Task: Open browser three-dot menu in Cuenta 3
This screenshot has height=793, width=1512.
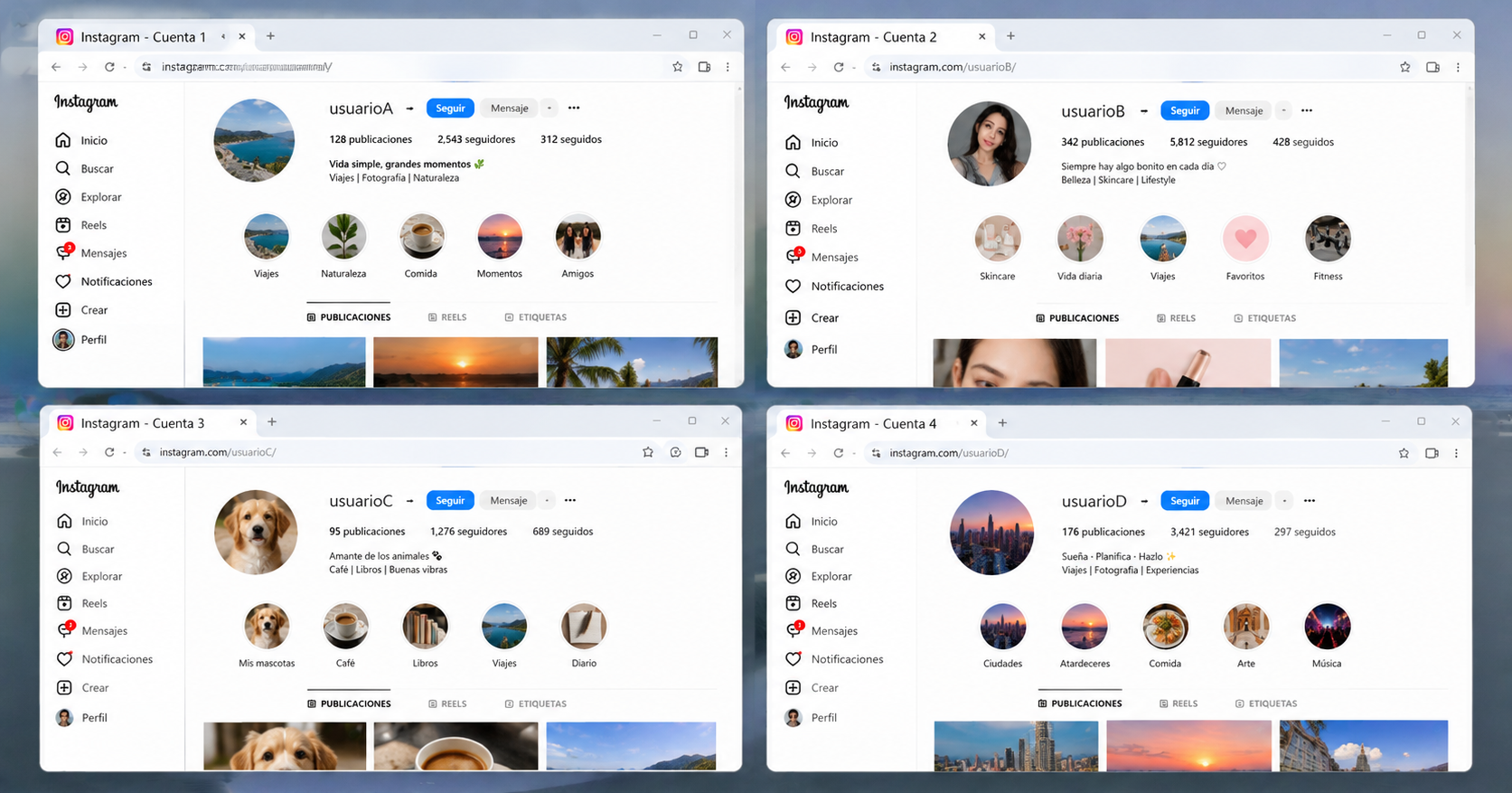Action: pyautogui.click(x=726, y=452)
